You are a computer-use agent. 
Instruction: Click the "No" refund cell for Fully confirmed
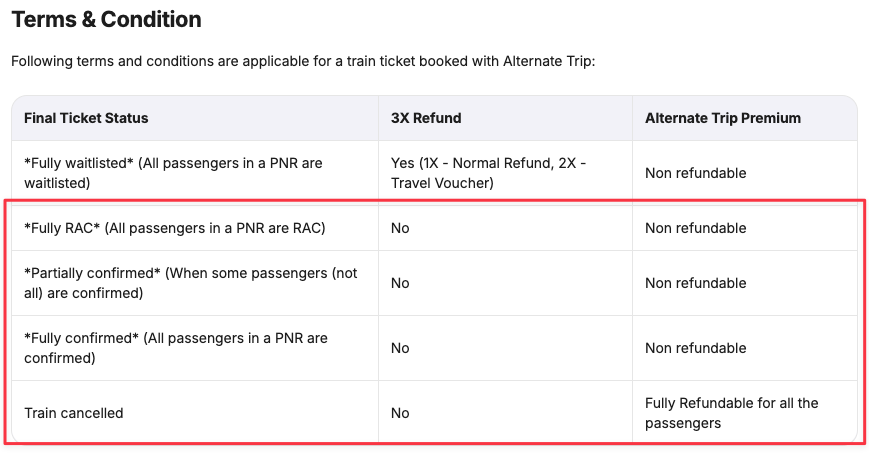(x=401, y=348)
